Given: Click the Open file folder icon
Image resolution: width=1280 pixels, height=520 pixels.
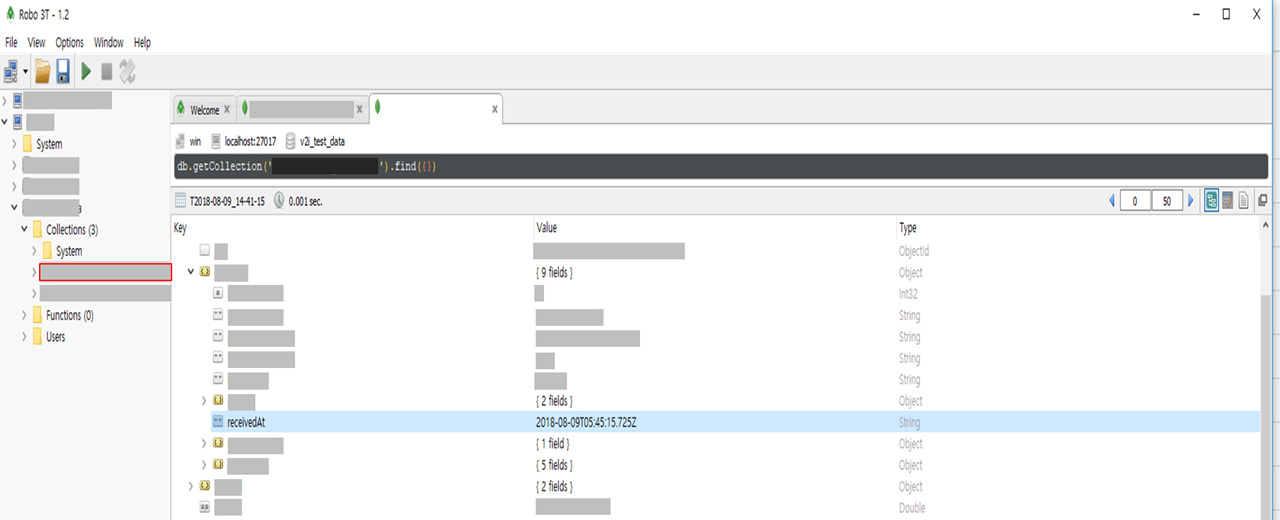Looking at the screenshot, I should pyautogui.click(x=42, y=71).
